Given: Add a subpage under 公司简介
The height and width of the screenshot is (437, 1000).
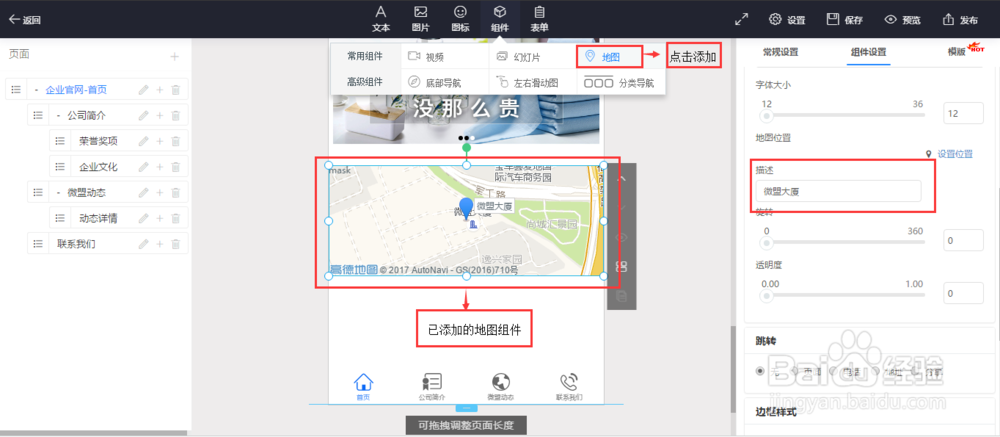Looking at the screenshot, I should click(x=159, y=115).
